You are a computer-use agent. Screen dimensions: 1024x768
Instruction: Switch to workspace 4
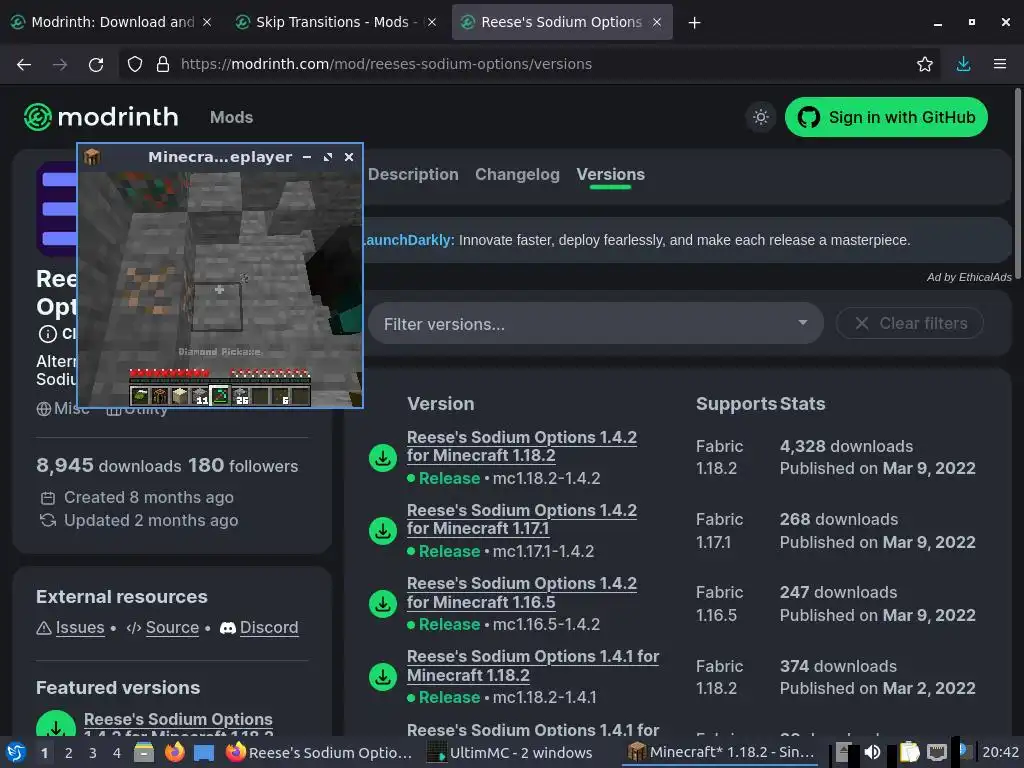tap(117, 753)
